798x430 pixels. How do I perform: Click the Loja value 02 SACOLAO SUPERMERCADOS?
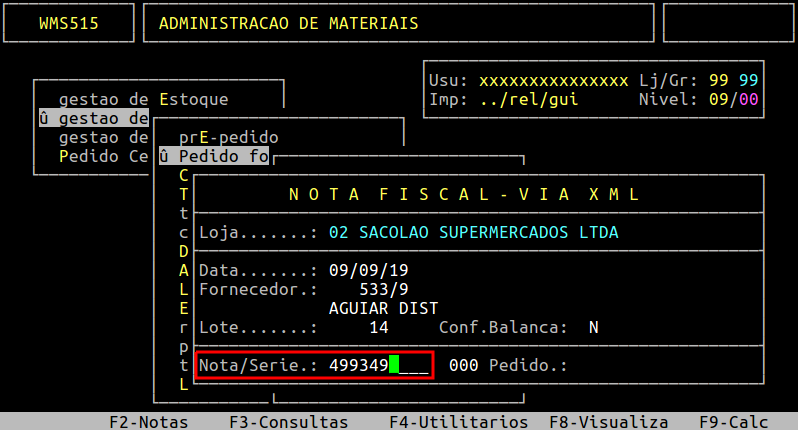[473, 233]
